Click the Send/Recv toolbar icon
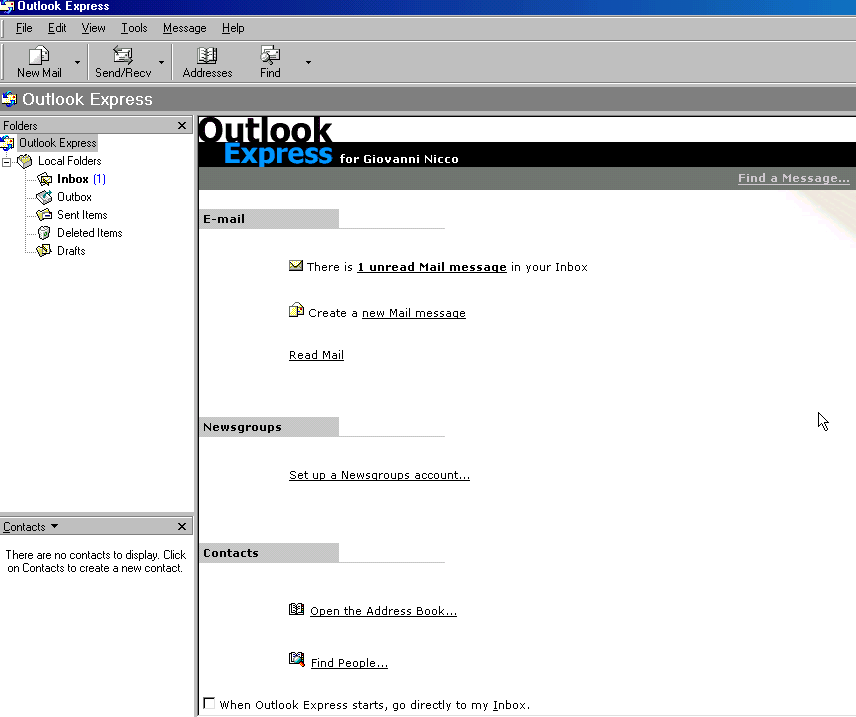This screenshot has height=717, width=856. point(123,56)
